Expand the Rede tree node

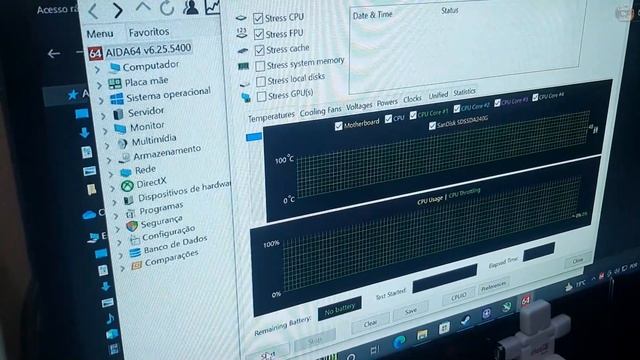(111, 175)
